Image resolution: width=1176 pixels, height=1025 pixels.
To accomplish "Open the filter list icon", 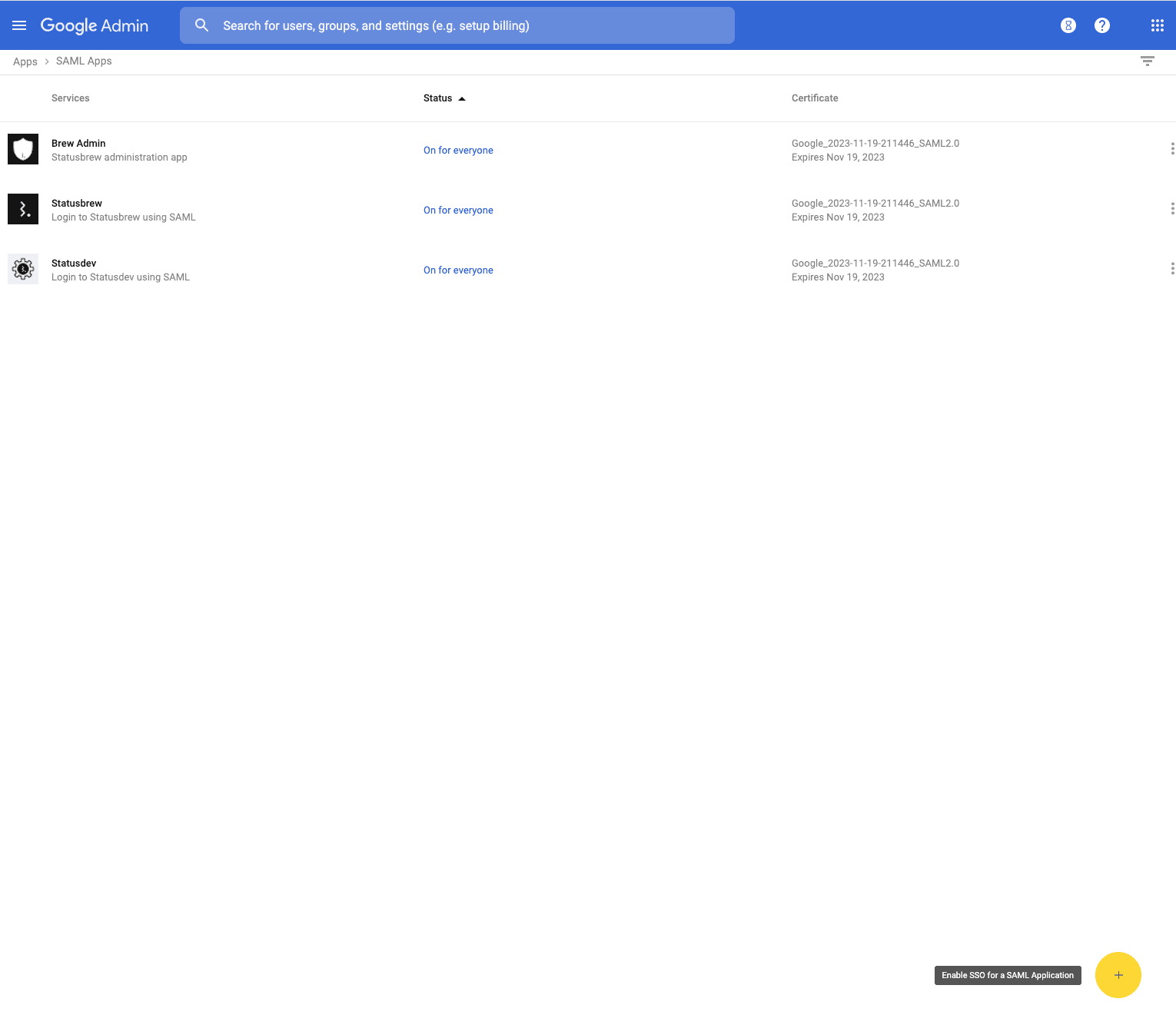I will 1148,61.
